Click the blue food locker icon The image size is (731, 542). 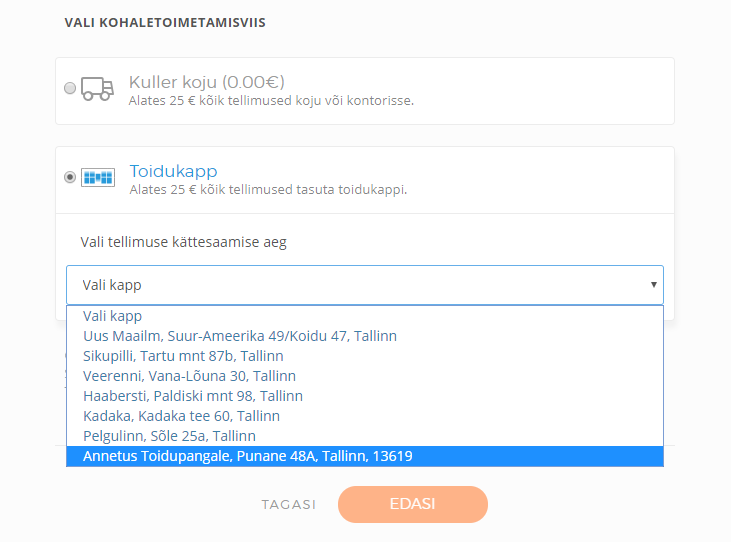coord(98,178)
